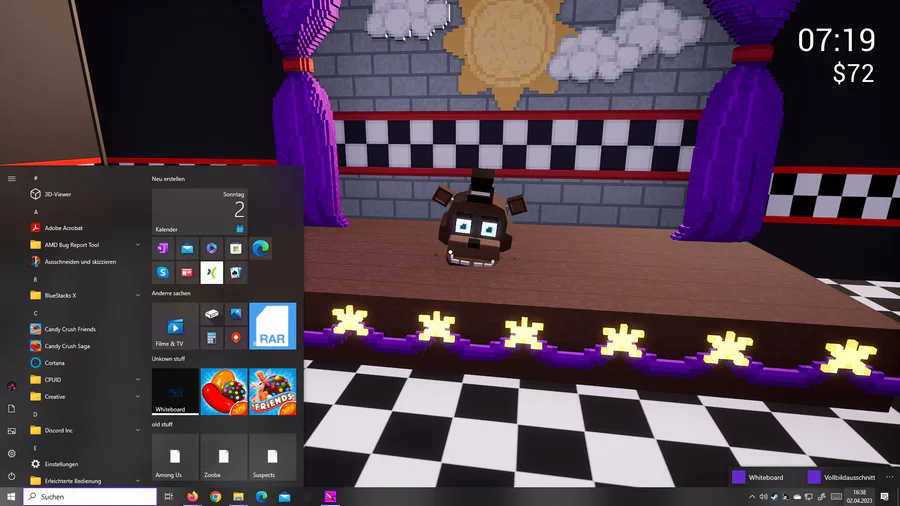Screen dimensions: 900x506
Task: Expand the AMD Bug Report Tool folder
Action: click(85, 245)
